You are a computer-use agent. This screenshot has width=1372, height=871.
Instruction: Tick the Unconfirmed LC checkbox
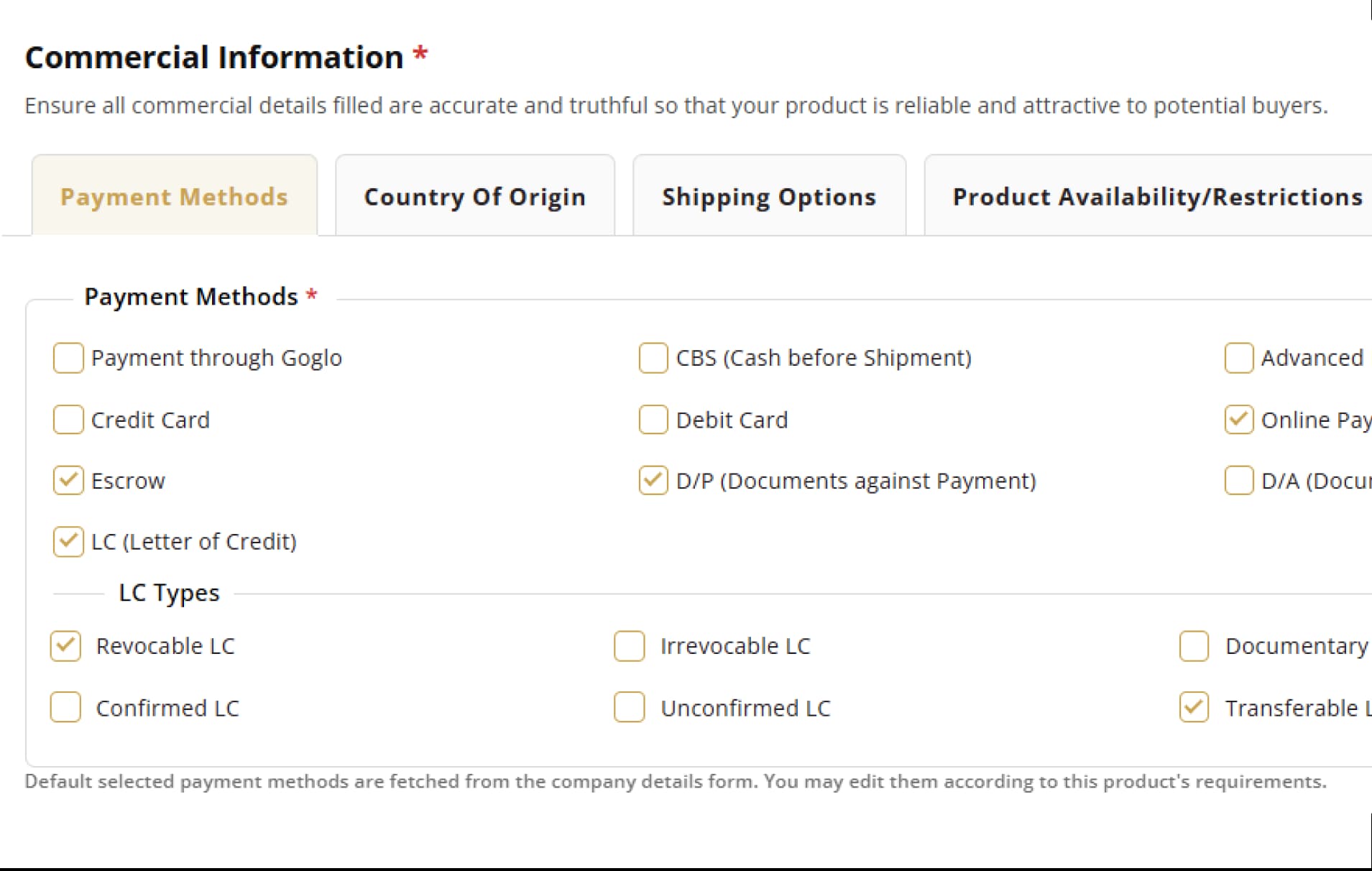tap(630, 707)
